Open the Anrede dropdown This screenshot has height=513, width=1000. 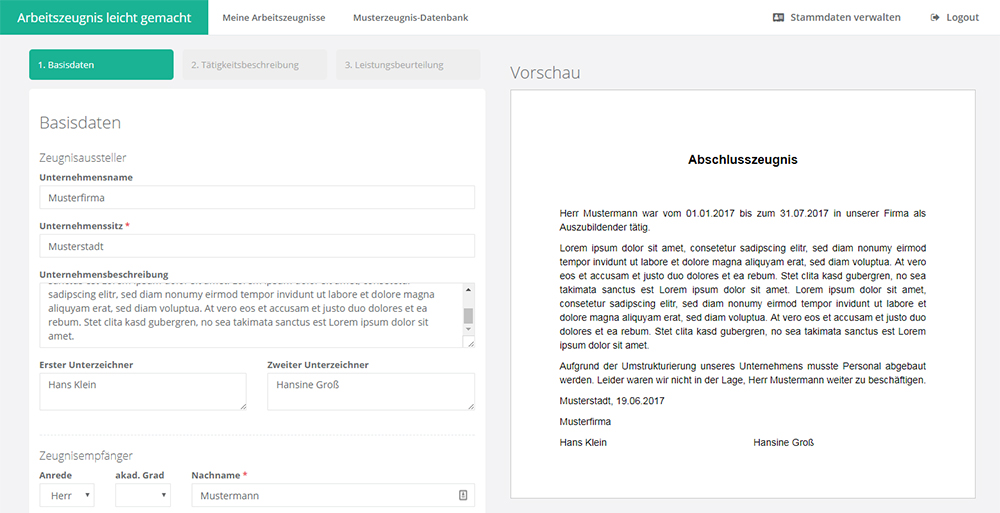point(67,495)
